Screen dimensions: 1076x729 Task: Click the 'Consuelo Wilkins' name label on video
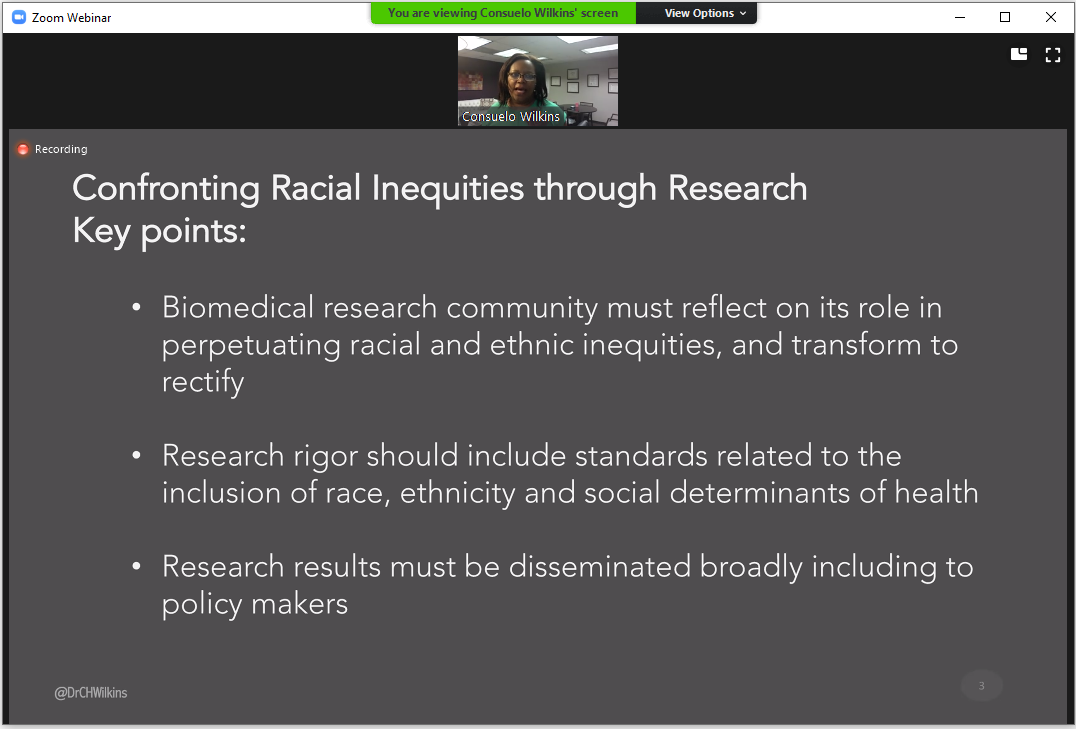pyautogui.click(x=511, y=117)
